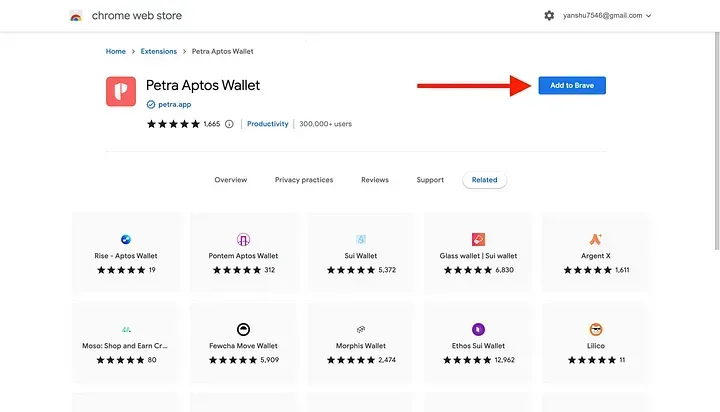Switch to the Overview tab

pos(231,180)
